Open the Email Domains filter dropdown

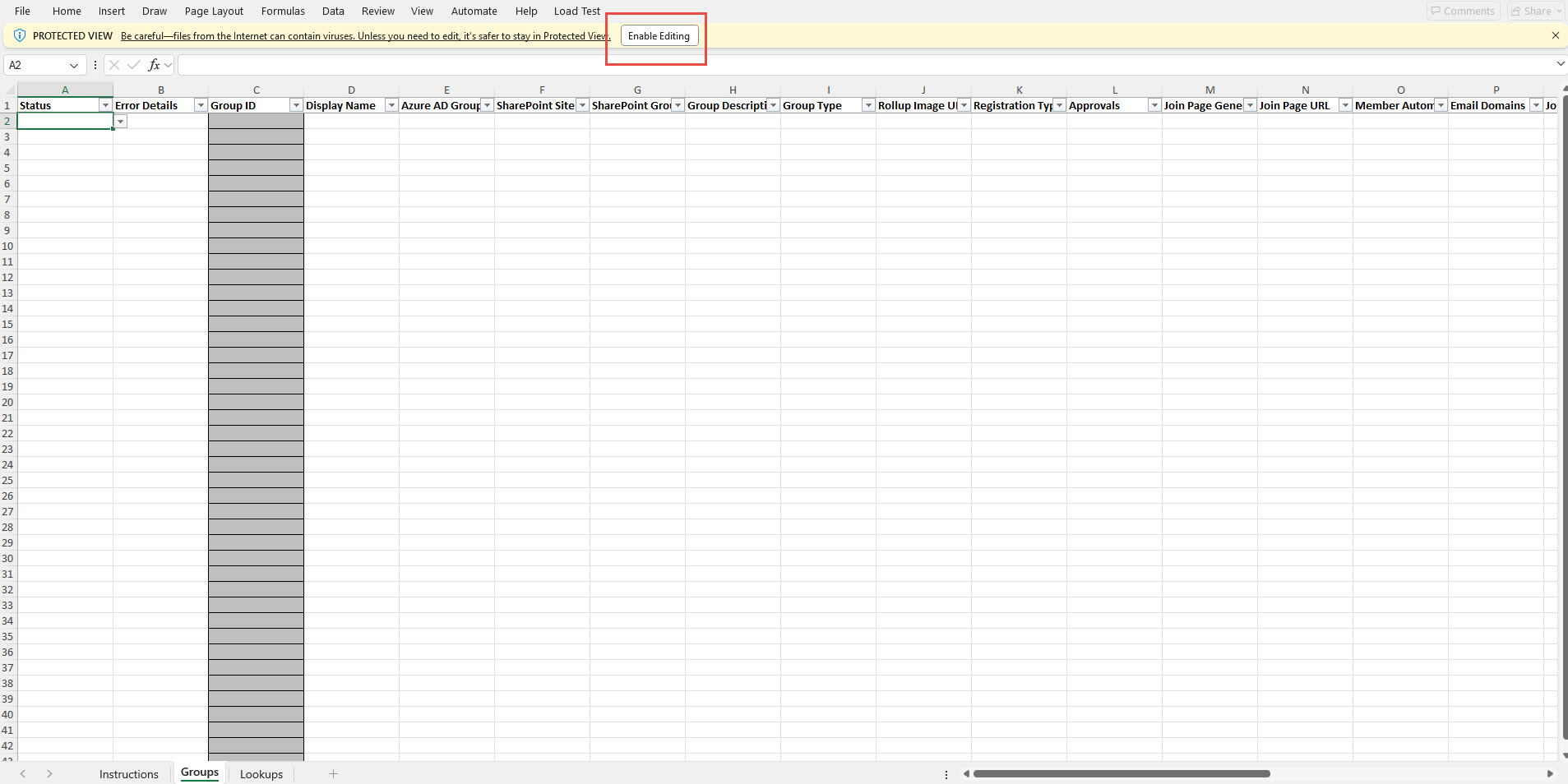click(x=1536, y=105)
